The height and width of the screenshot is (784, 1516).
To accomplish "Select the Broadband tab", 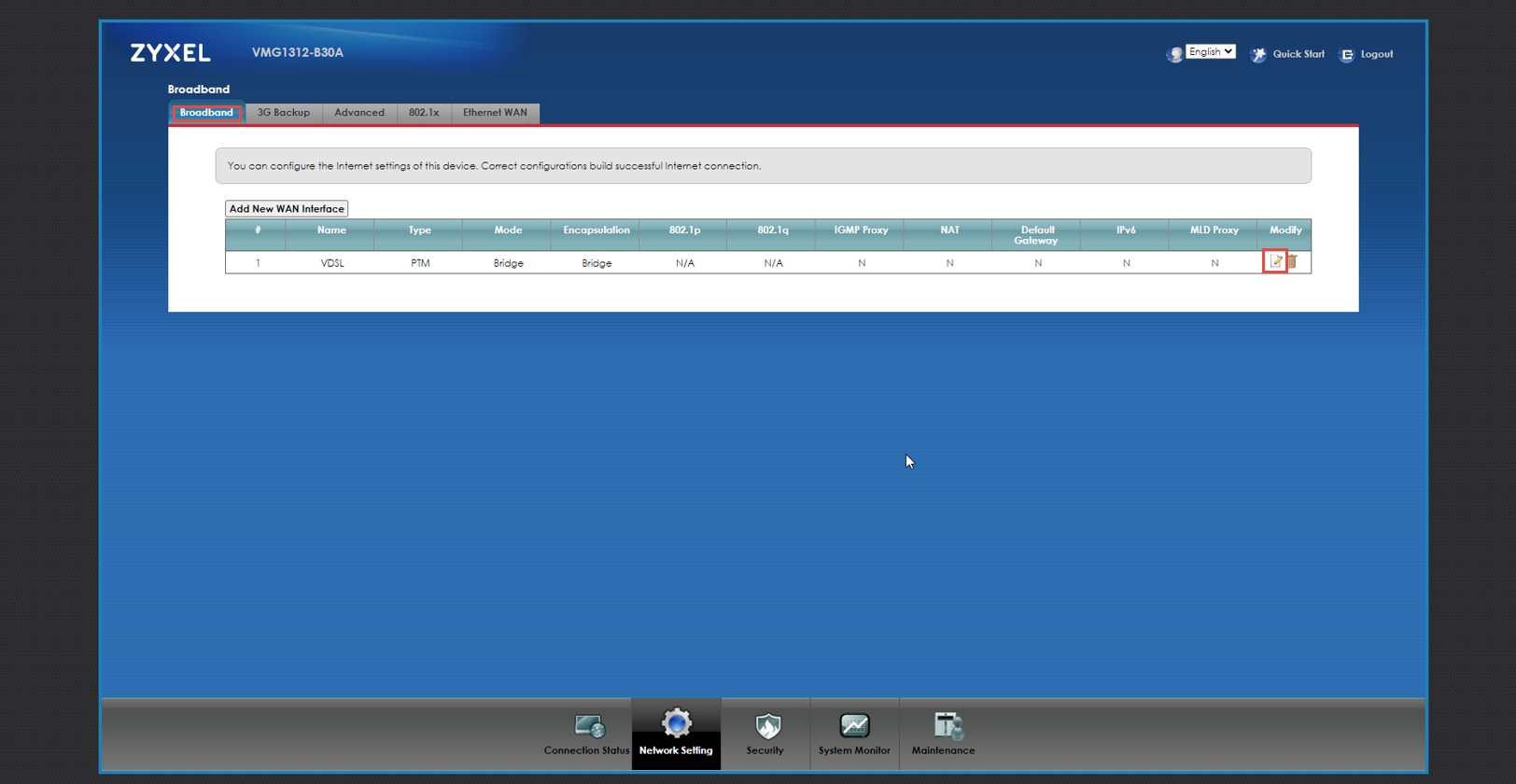I will (206, 113).
